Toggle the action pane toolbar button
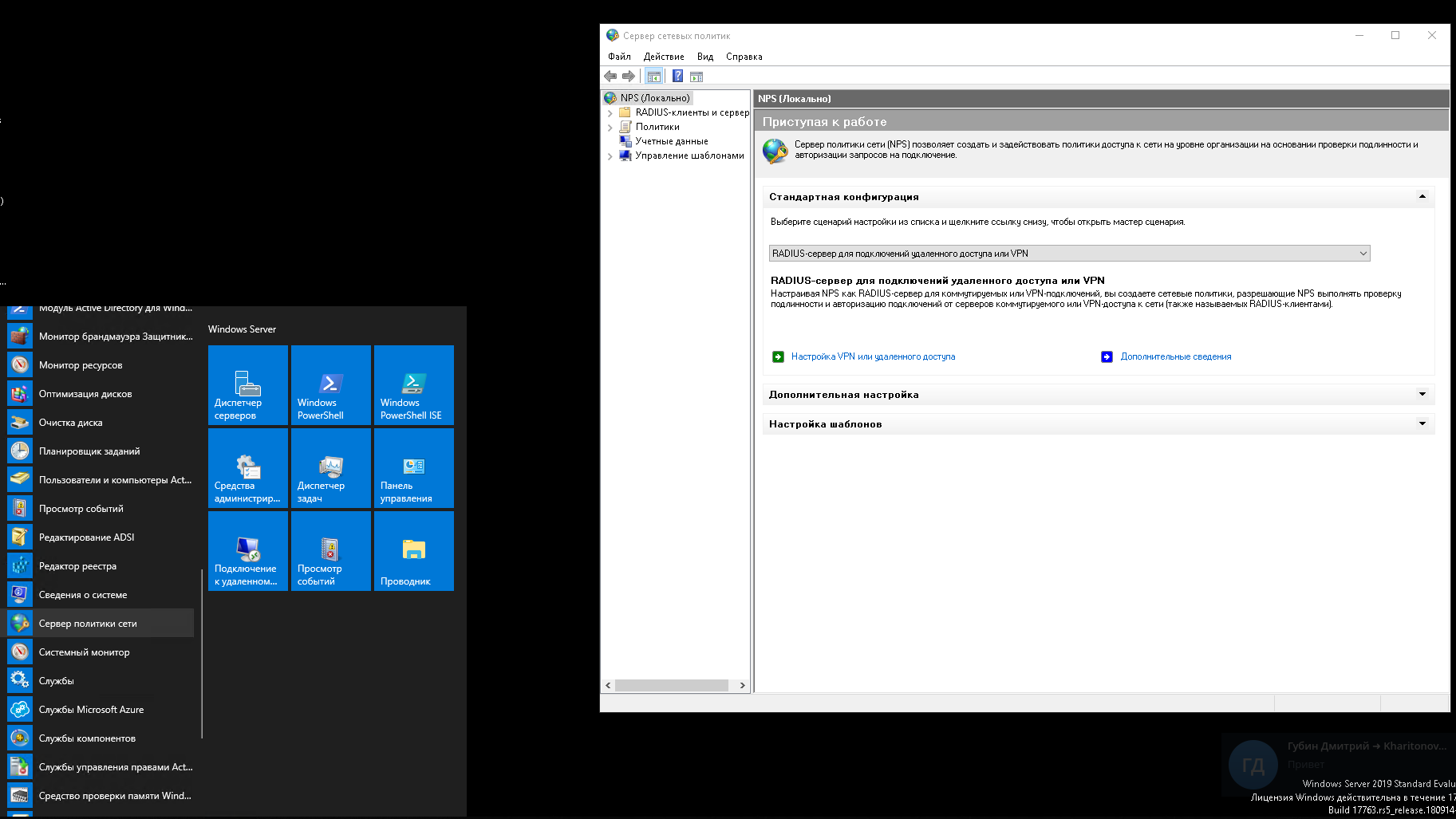This screenshot has height=819, width=1456. (696, 76)
